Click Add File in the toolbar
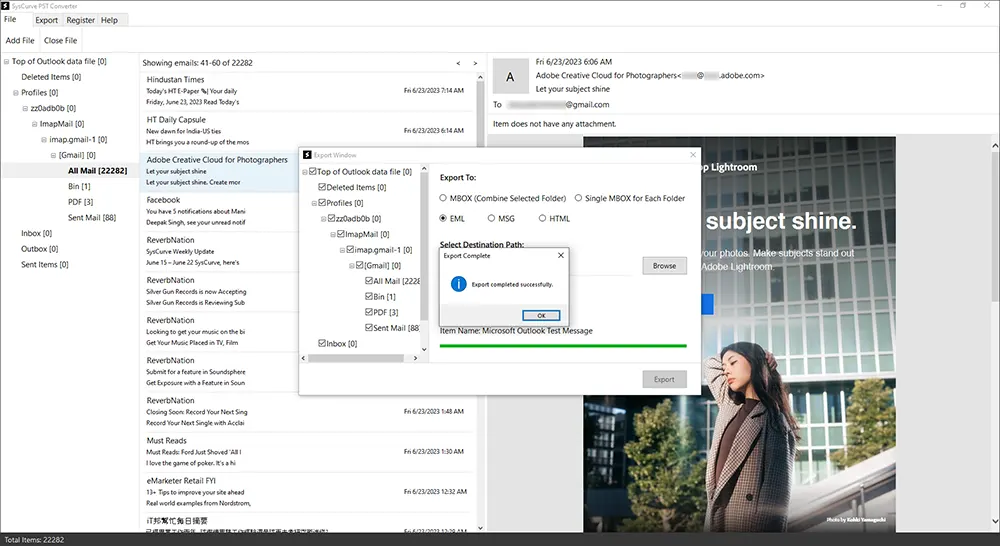The image size is (1000, 546). tap(20, 40)
